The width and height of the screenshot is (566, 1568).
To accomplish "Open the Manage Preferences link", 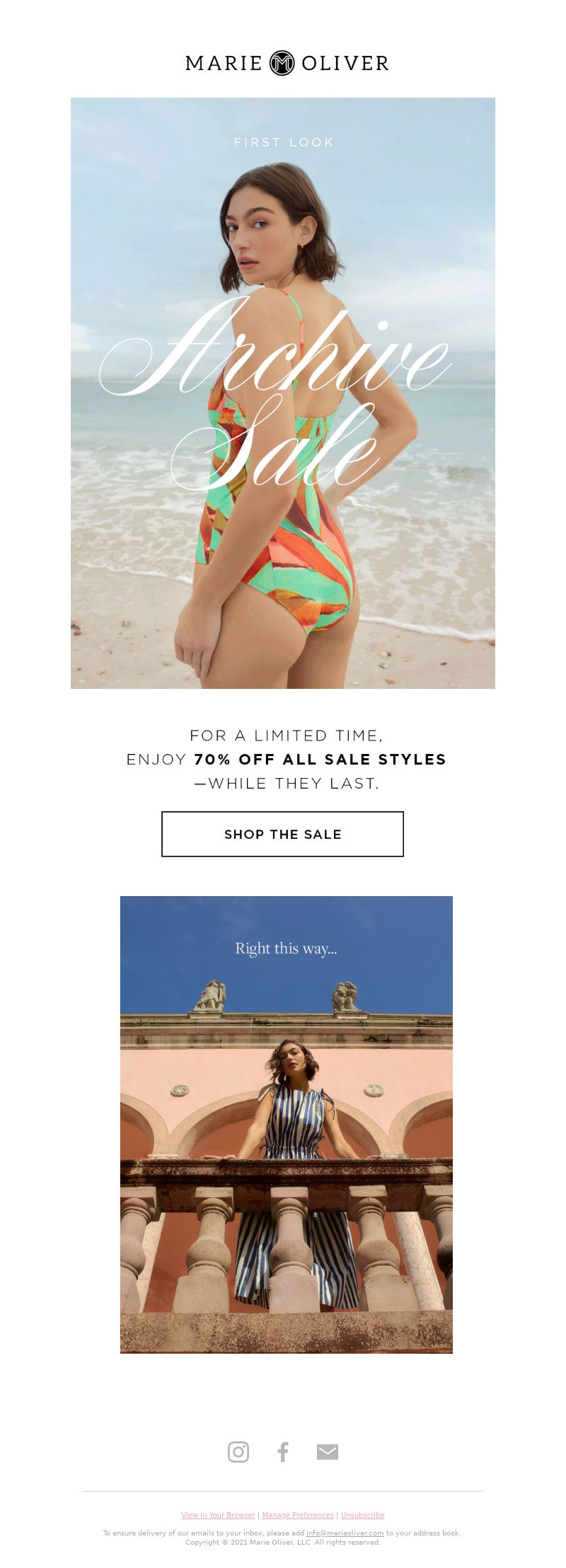I will pyautogui.click(x=298, y=1515).
